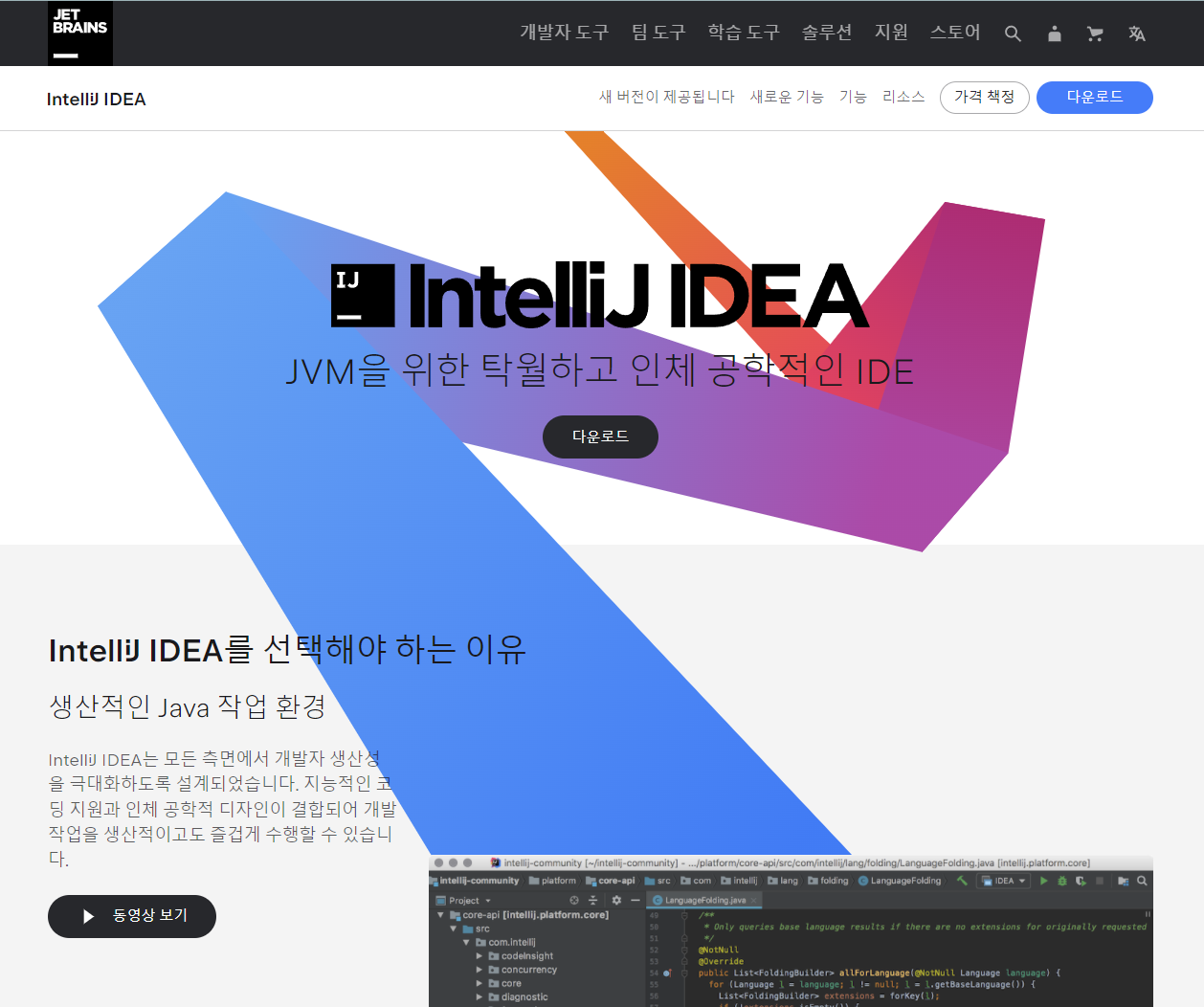Open the 지원 menu
The width and height of the screenshot is (1204, 1007).
coord(891,33)
